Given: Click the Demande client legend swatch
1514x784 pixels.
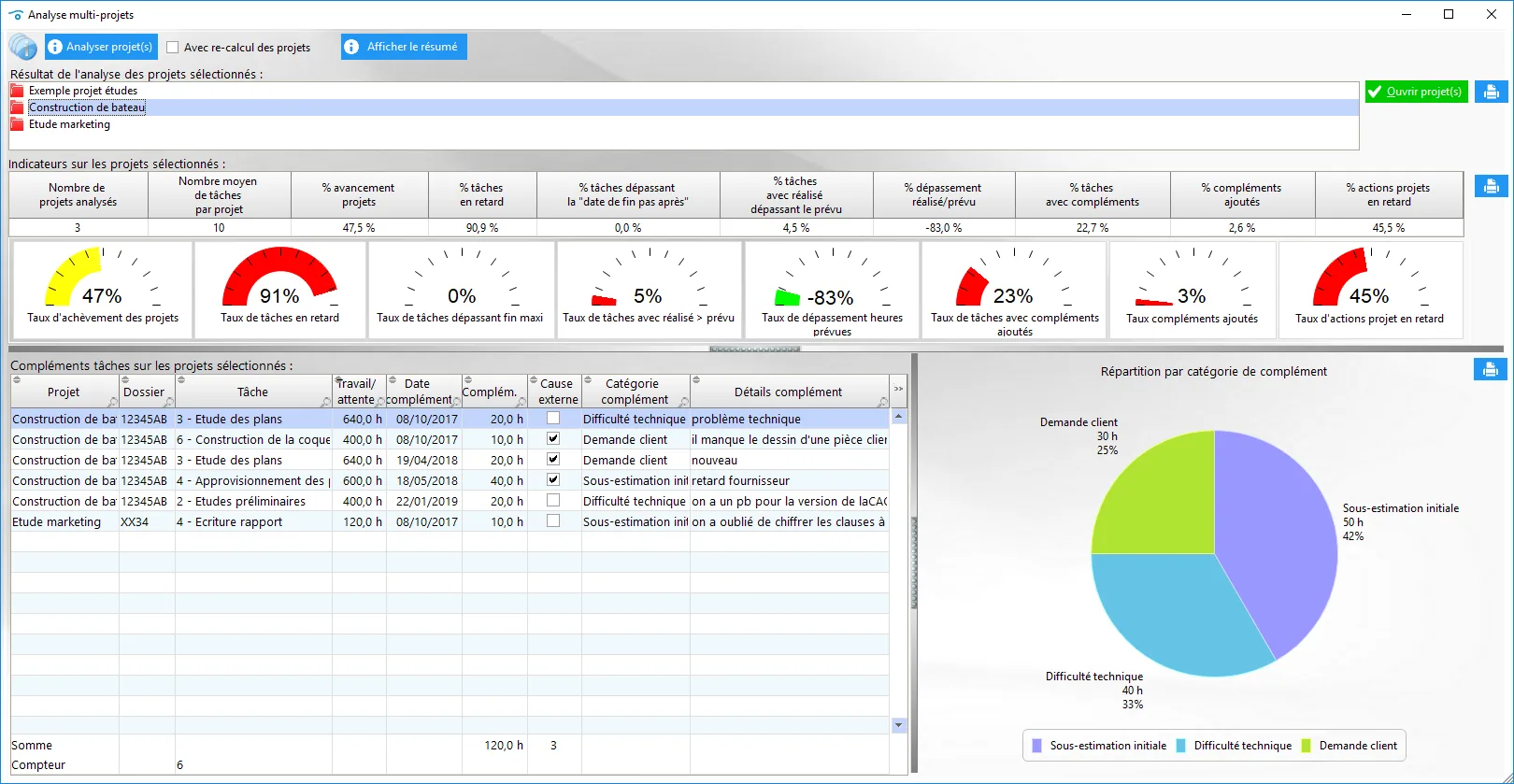Looking at the screenshot, I should click(1307, 746).
